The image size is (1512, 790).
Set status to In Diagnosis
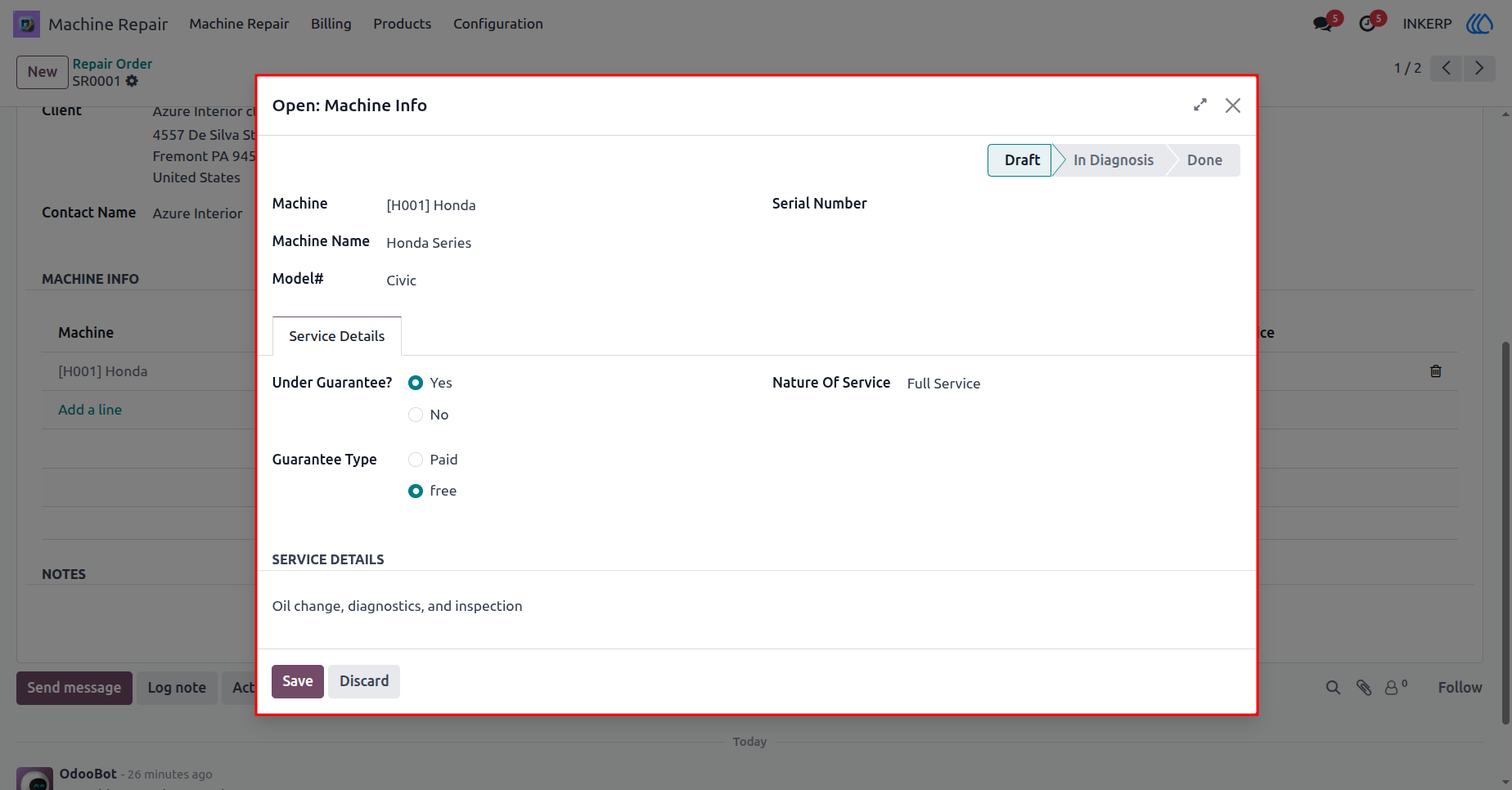pyautogui.click(x=1114, y=160)
